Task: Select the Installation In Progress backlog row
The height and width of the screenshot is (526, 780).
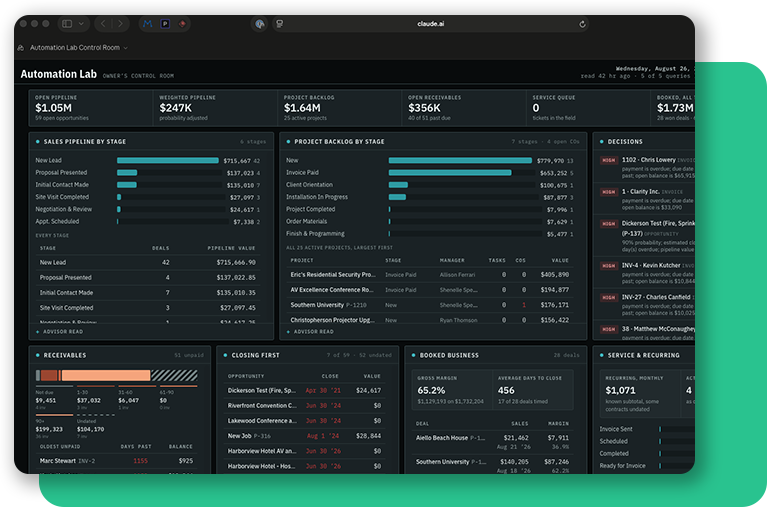Action: point(430,197)
